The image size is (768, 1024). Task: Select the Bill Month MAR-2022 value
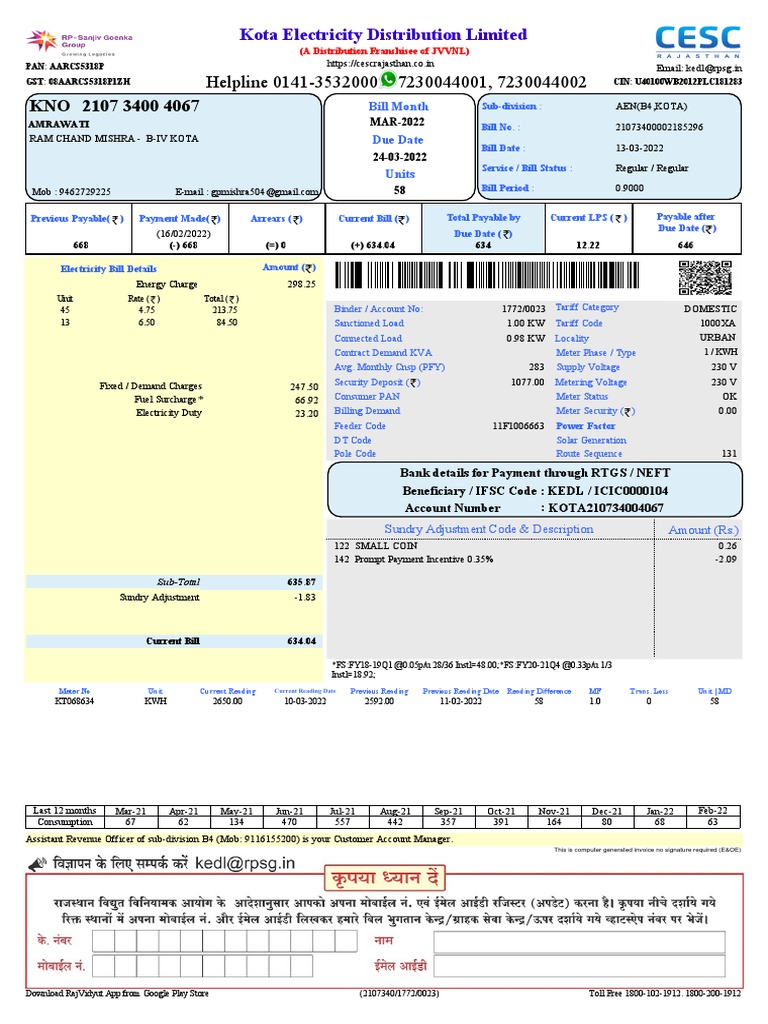tap(397, 122)
